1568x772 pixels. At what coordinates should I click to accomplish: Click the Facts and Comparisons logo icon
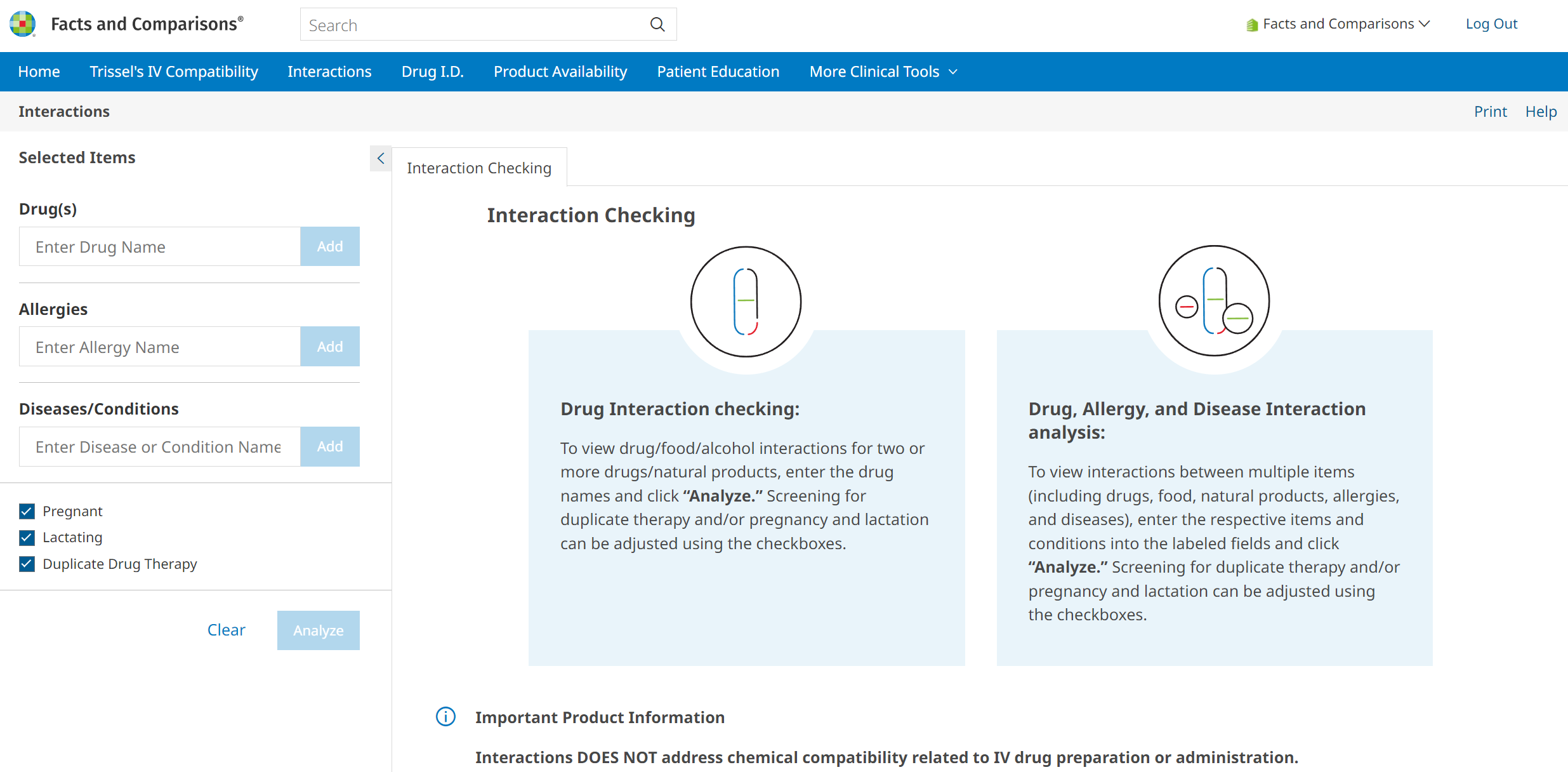[22, 24]
